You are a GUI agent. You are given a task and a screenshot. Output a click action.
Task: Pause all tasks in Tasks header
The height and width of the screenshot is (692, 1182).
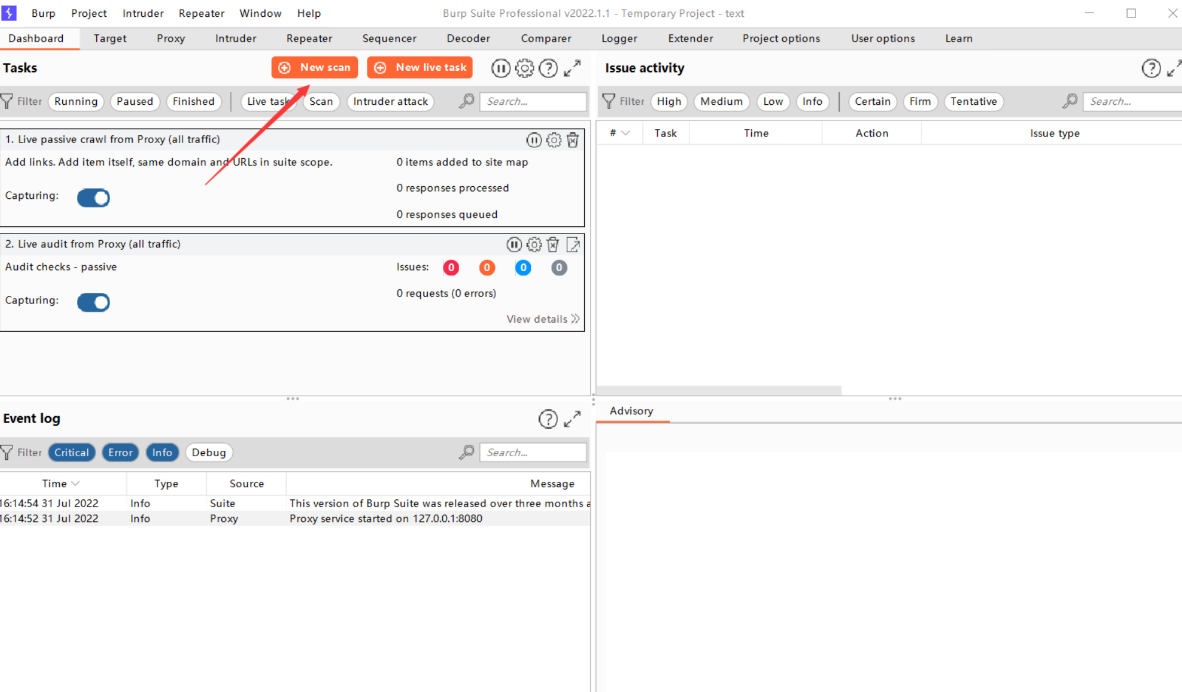501,68
